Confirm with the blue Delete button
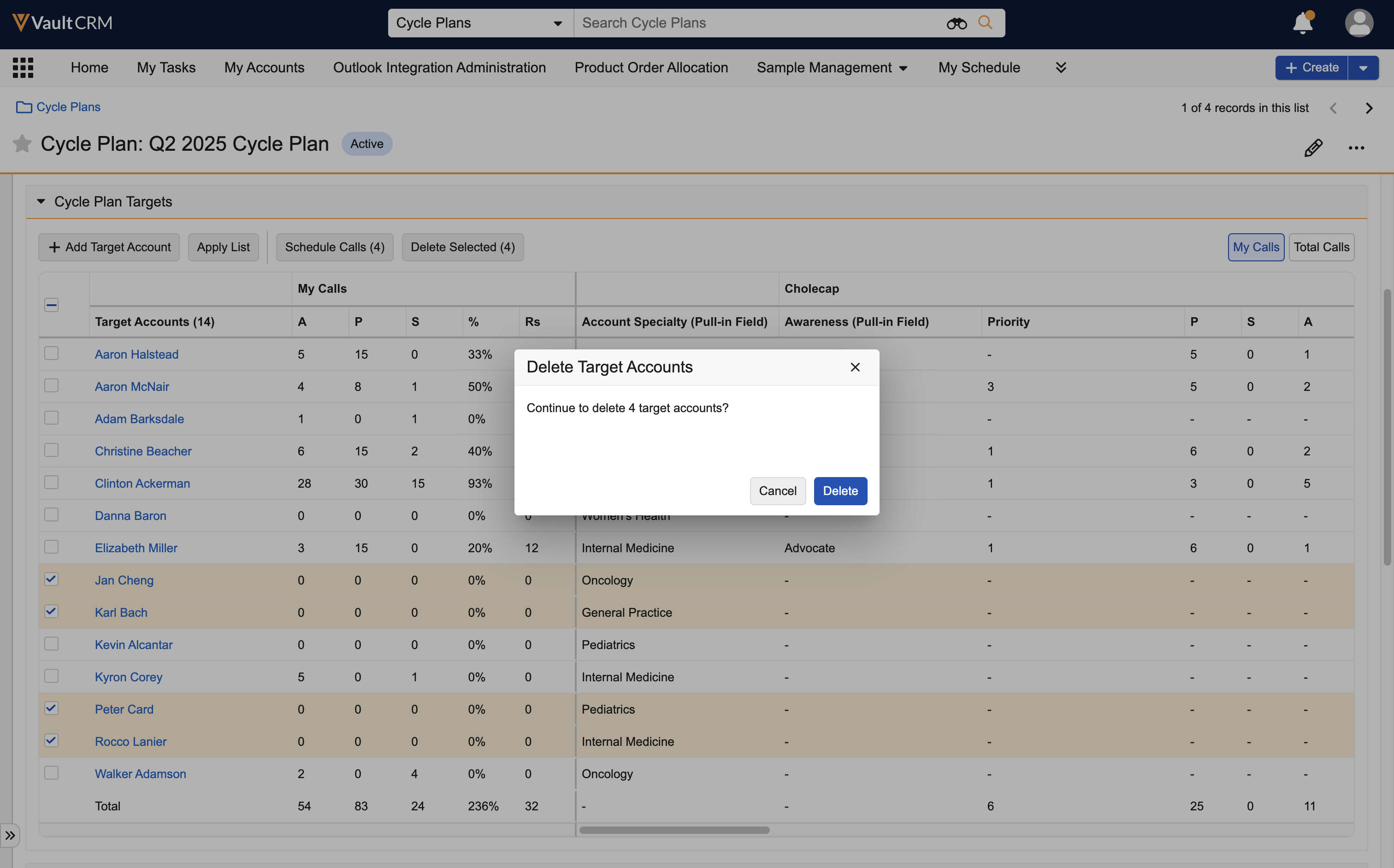The width and height of the screenshot is (1394, 868). coord(840,491)
